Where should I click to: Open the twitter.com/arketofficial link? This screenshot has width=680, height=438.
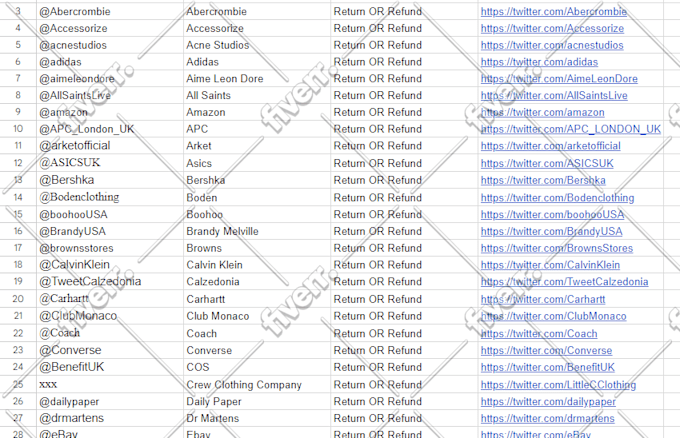[550, 146]
